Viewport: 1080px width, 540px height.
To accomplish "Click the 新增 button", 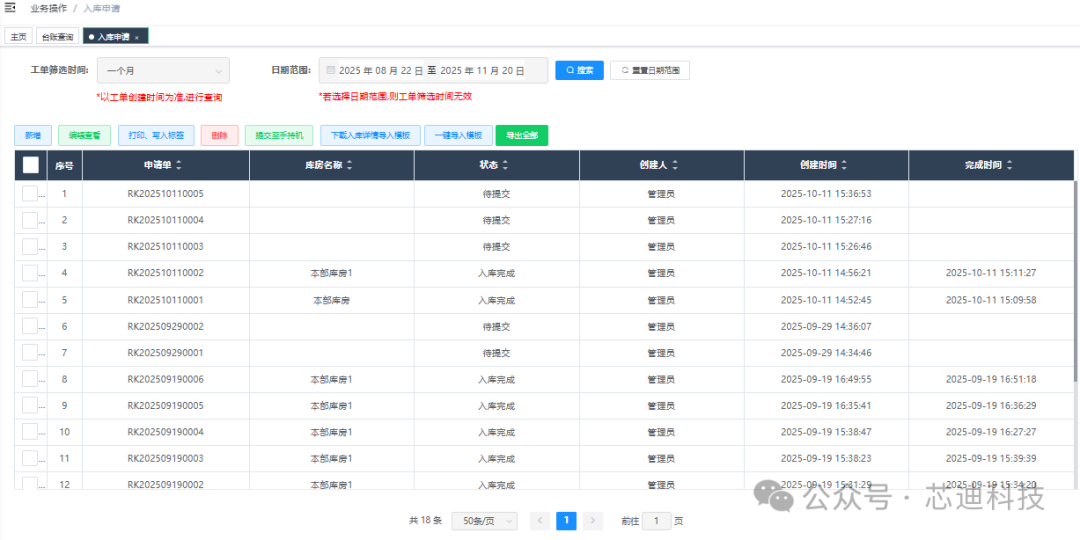I will pyautogui.click(x=32, y=136).
